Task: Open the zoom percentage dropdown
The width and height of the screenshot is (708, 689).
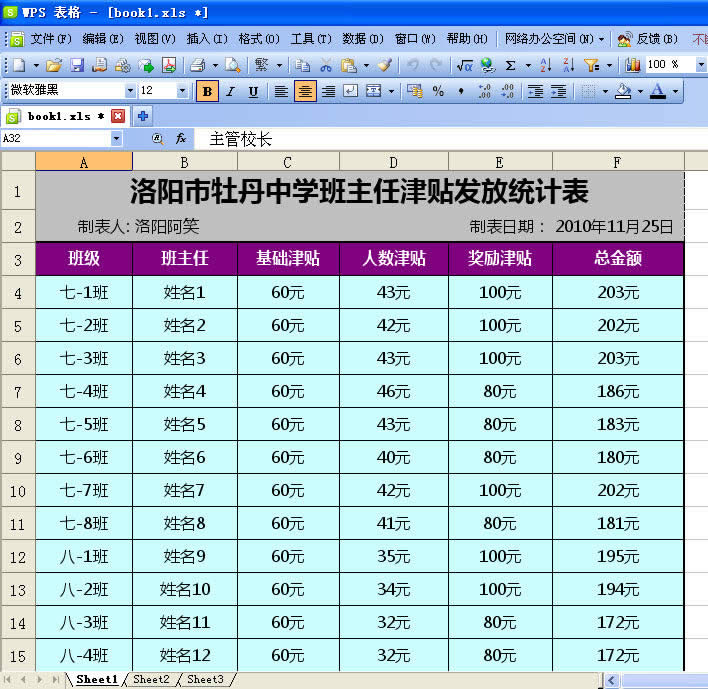Action: (x=702, y=65)
